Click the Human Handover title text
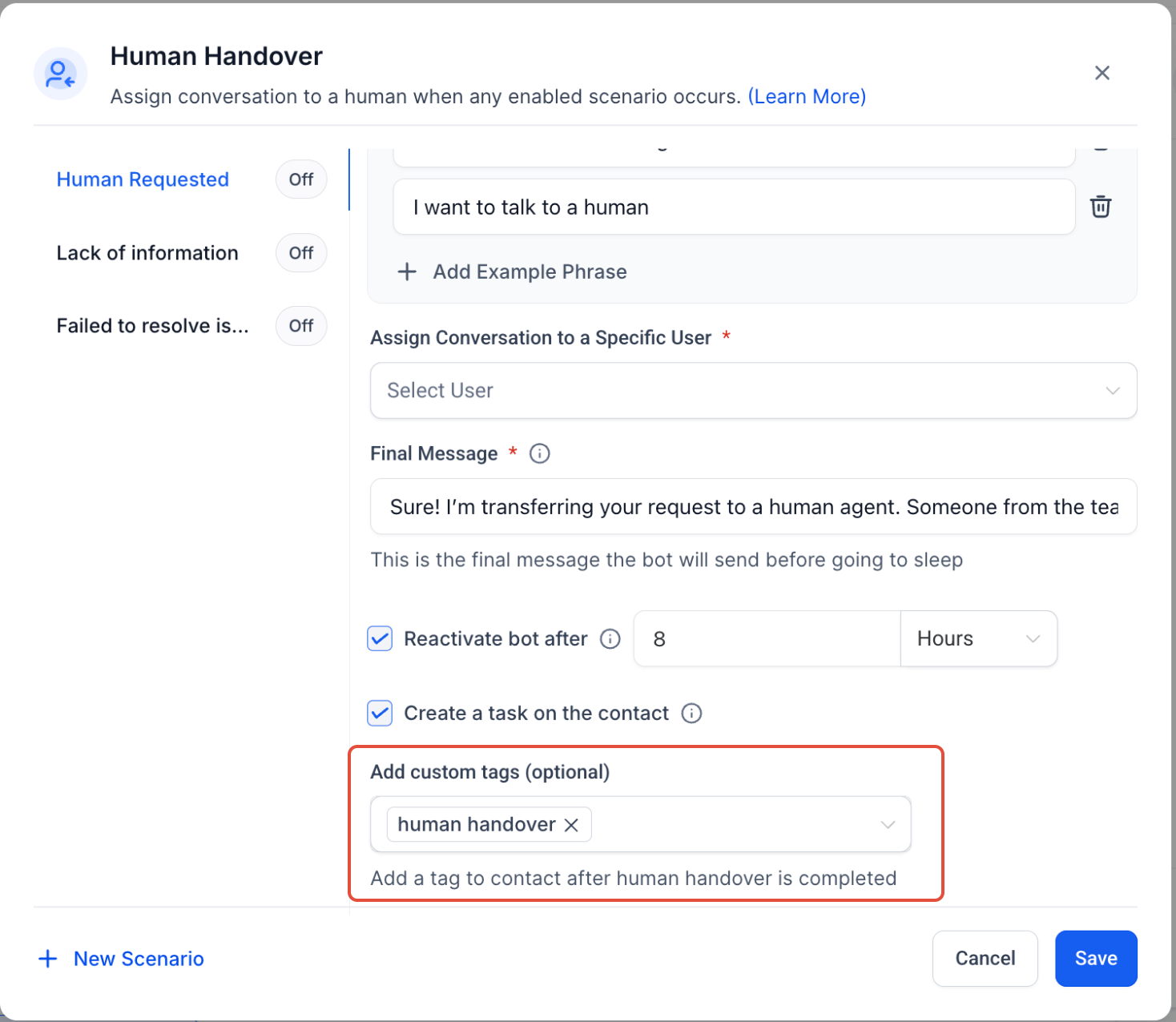The height and width of the screenshot is (1022, 1176). [216, 56]
